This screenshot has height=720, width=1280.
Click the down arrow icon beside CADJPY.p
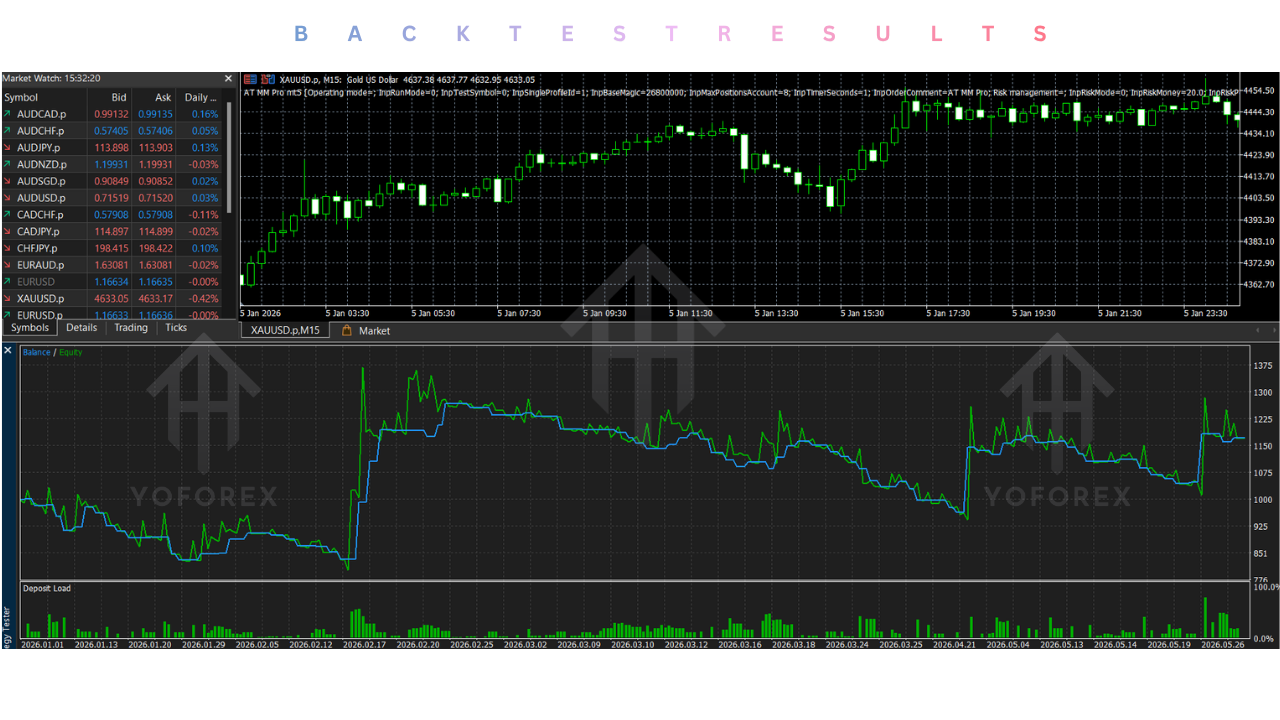tap(8, 232)
